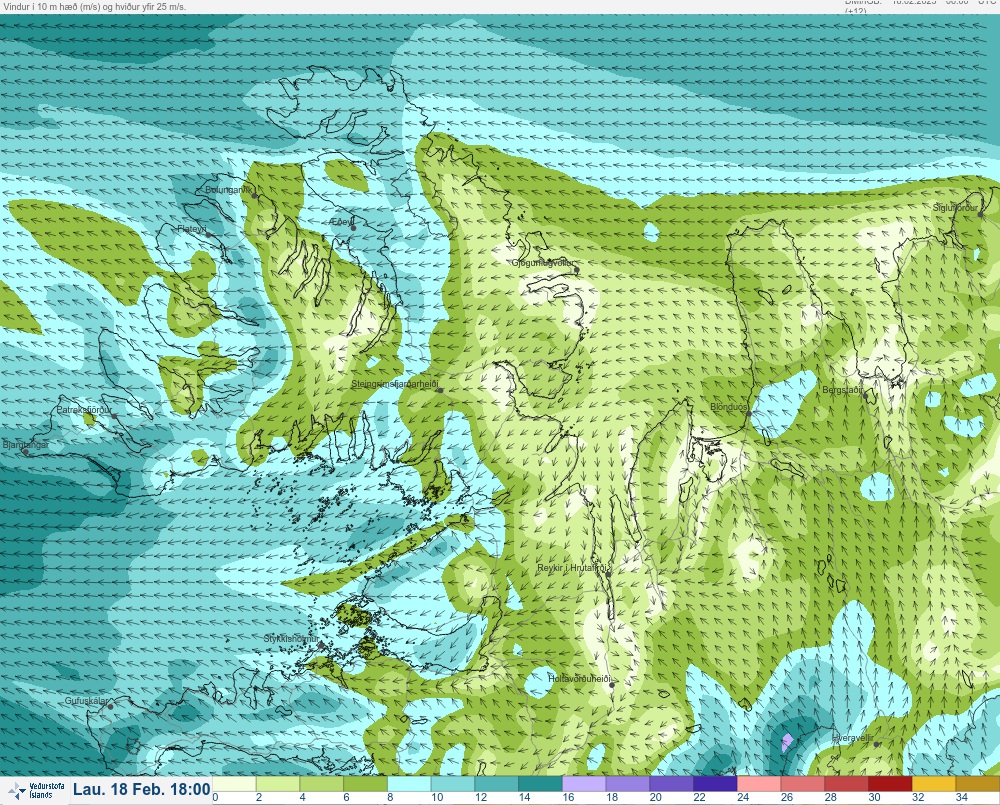Select the Gufuskálar station label
This screenshot has height=805, width=1000.
pos(86,700)
